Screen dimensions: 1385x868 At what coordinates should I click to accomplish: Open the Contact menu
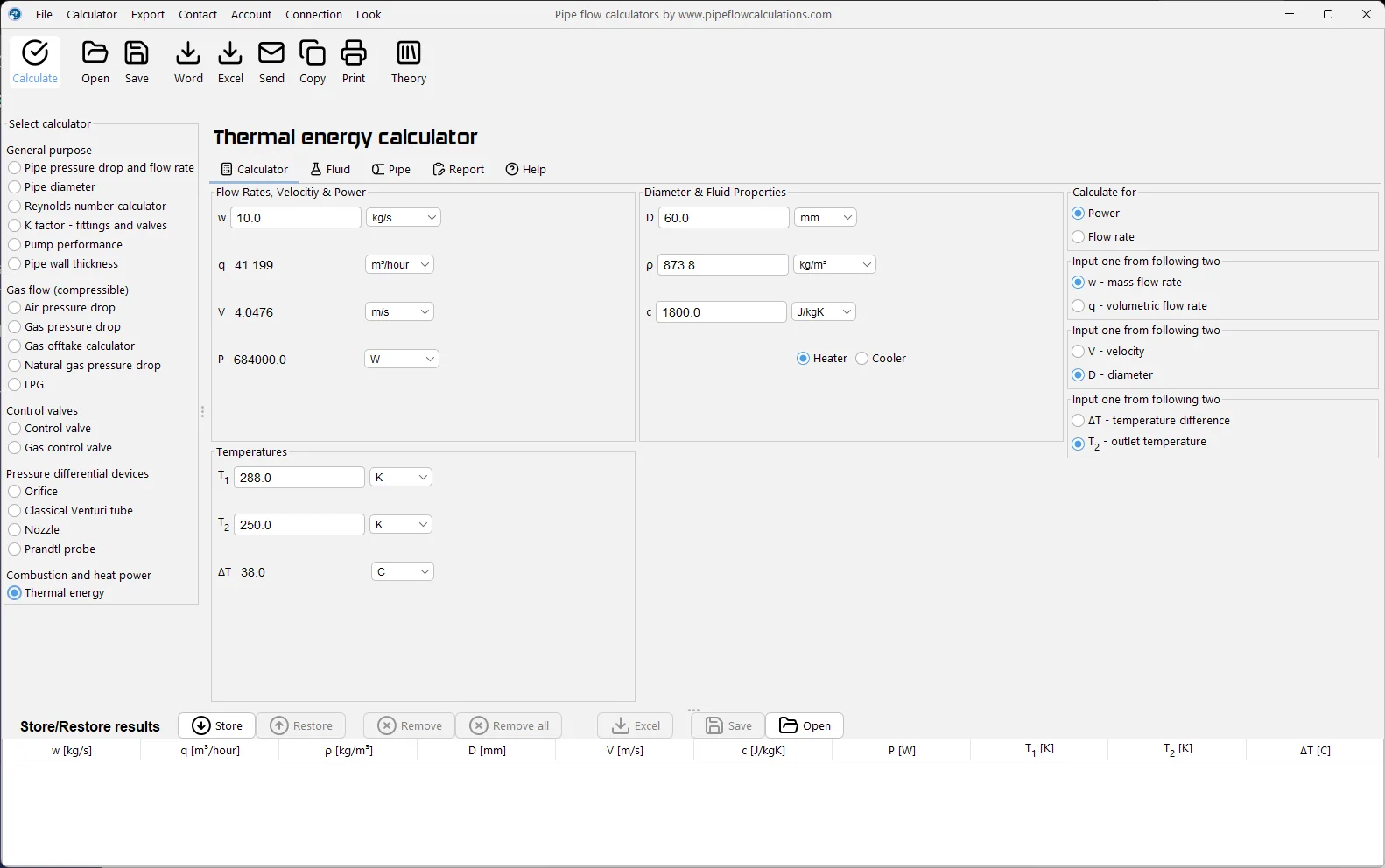point(198,14)
